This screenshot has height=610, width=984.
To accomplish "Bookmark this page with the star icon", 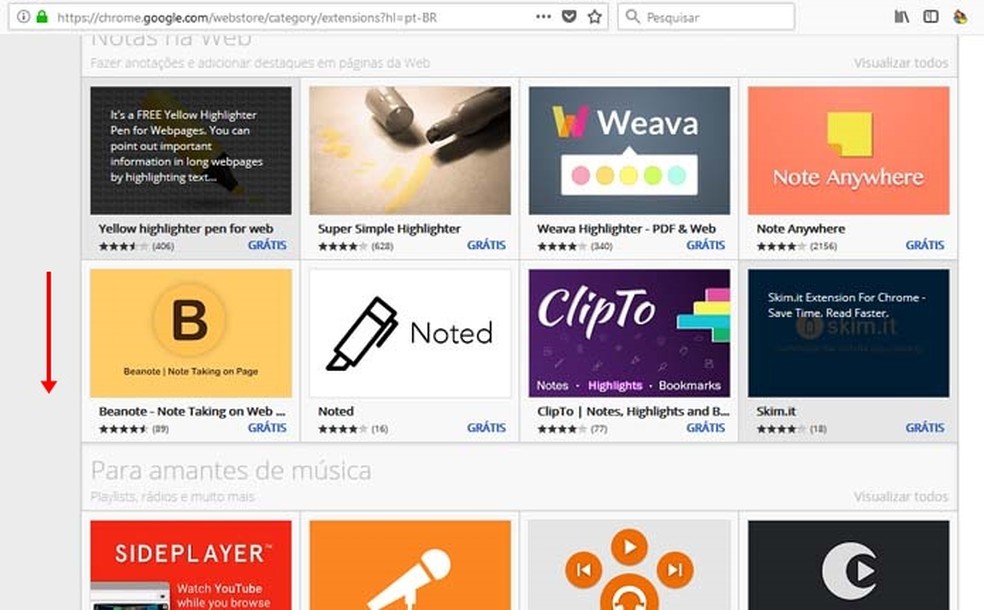I will (595, 17).
